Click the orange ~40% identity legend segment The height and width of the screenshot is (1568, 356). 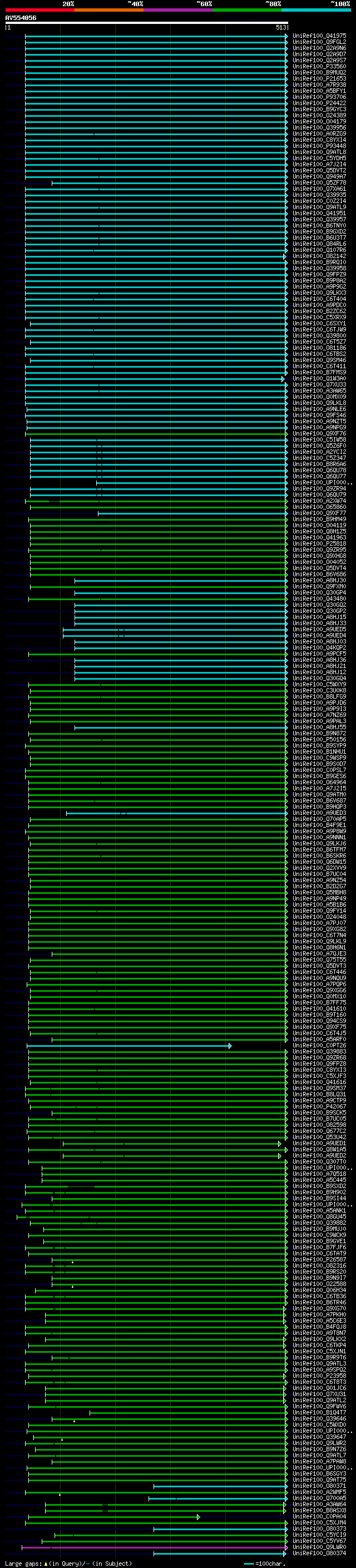tap(109, 10)
